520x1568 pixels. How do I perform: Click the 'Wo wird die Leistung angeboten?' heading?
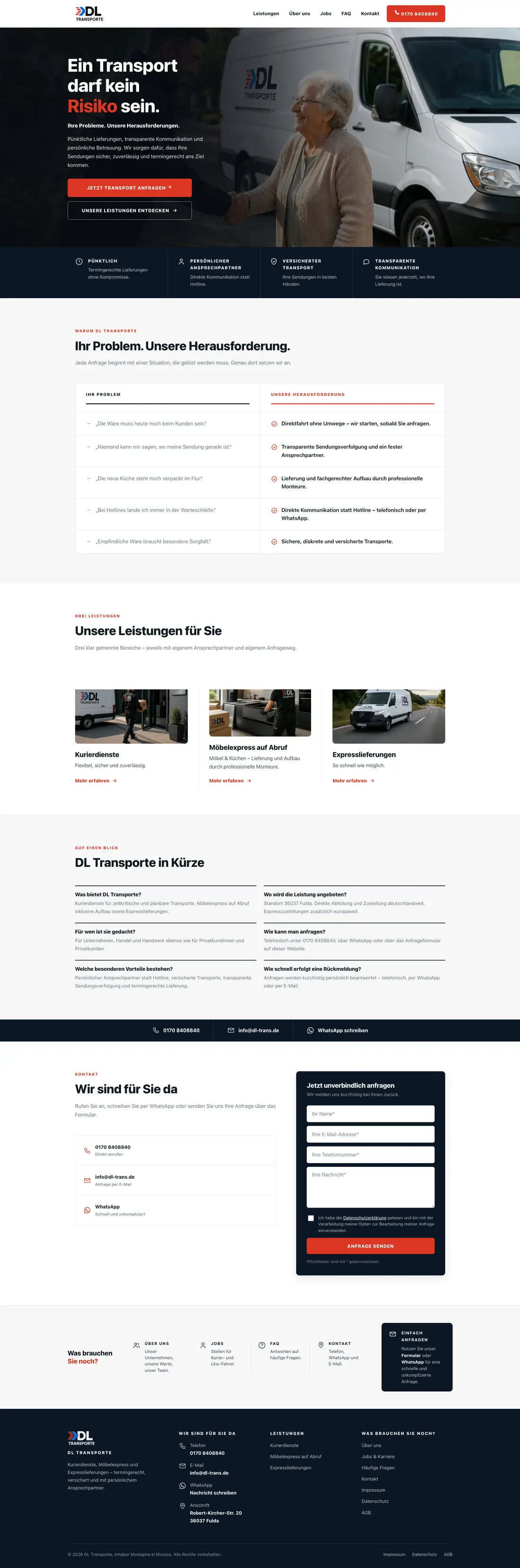[x=305, y=894]
